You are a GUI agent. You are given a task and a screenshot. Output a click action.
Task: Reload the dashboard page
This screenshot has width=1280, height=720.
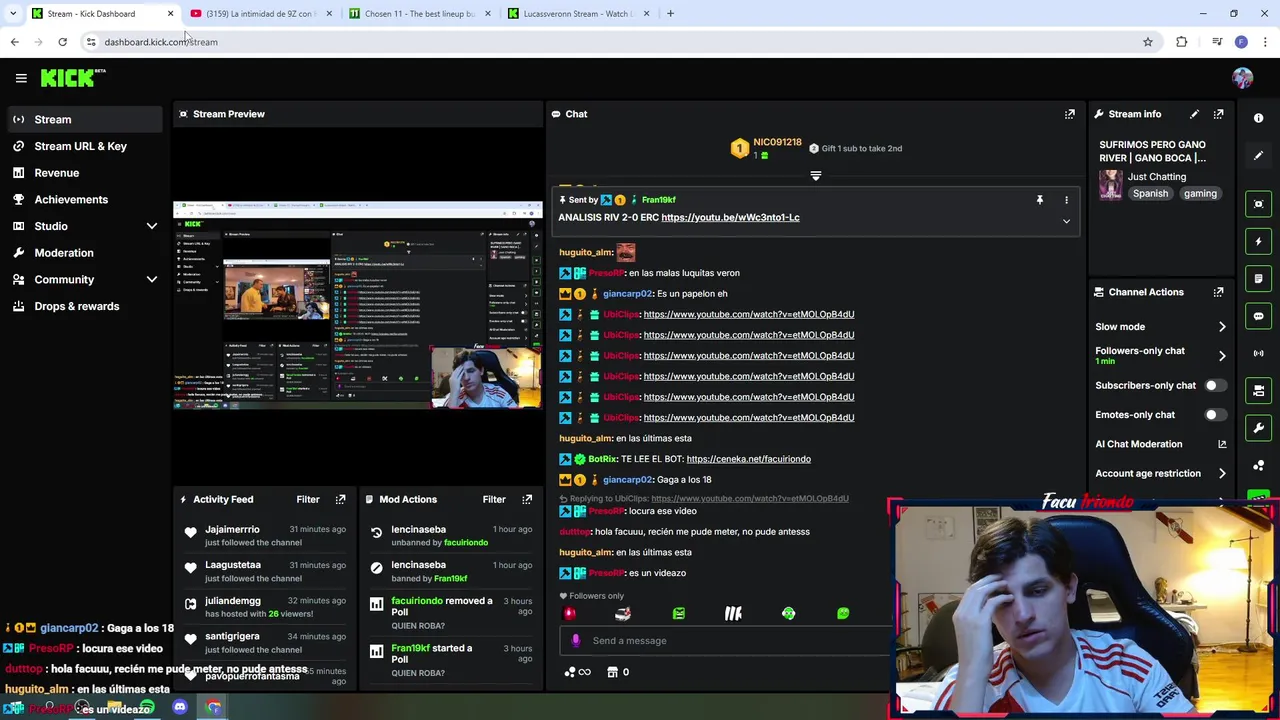[x=62, y=42]
